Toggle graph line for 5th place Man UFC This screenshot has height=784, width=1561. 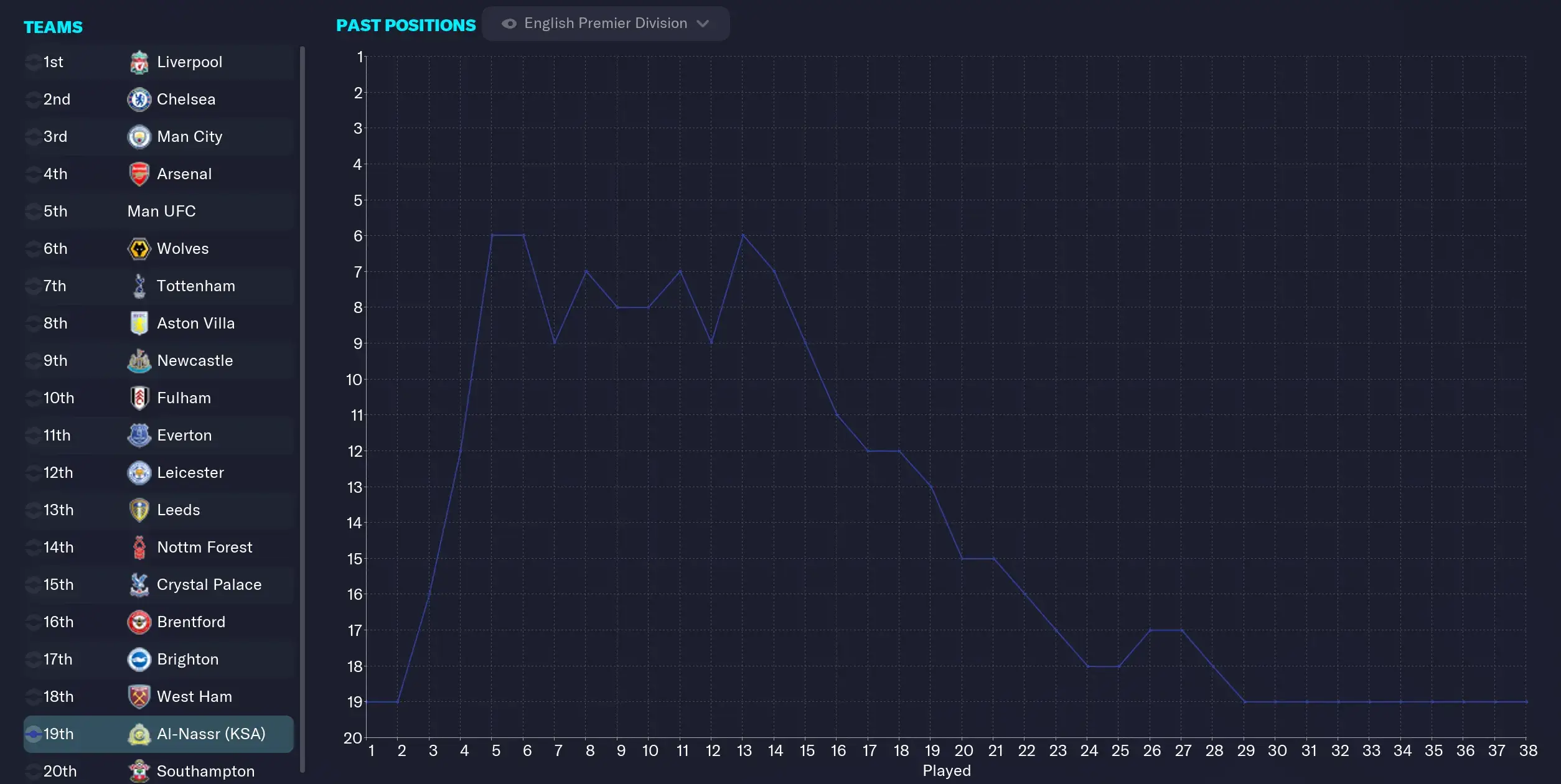(x=33, y=212)
